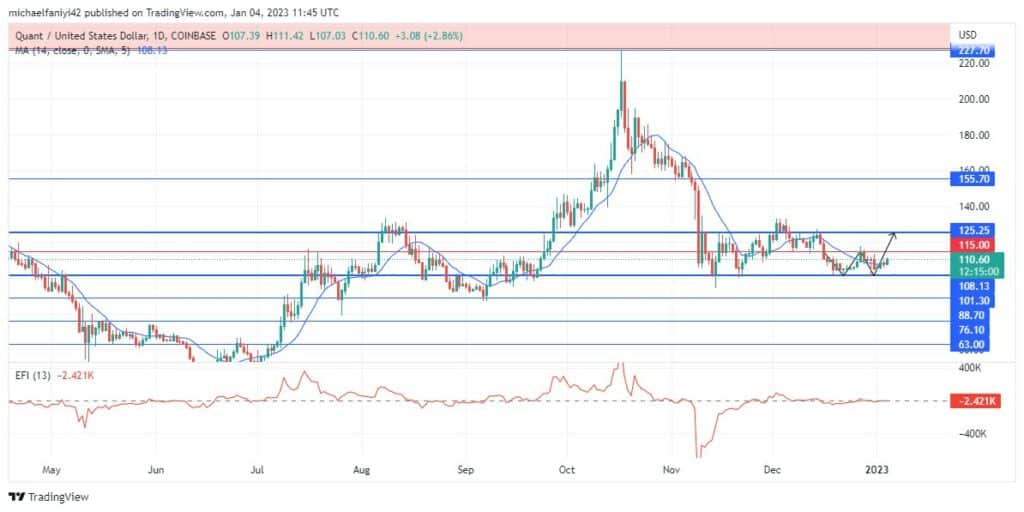Image resolution: width=1024 pixels, height=512 pixels.
Task: Click the 400K tick on EFI axis
Action: [969, 368]
